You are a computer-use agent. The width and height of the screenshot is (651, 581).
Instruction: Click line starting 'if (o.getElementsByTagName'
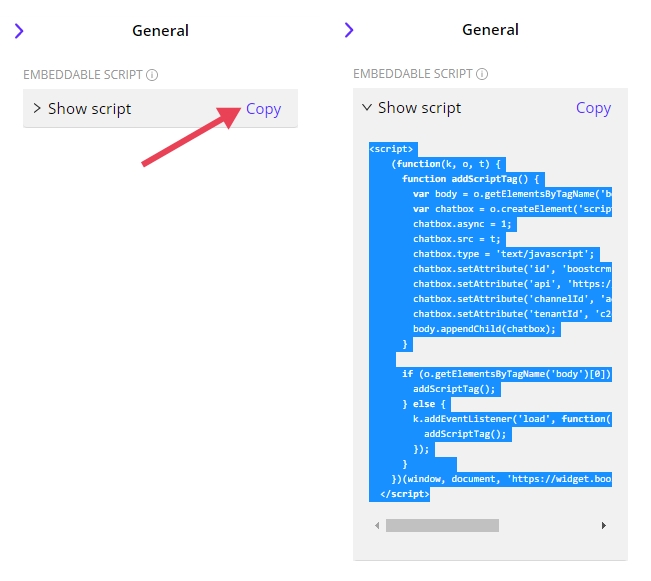[507, 374]
